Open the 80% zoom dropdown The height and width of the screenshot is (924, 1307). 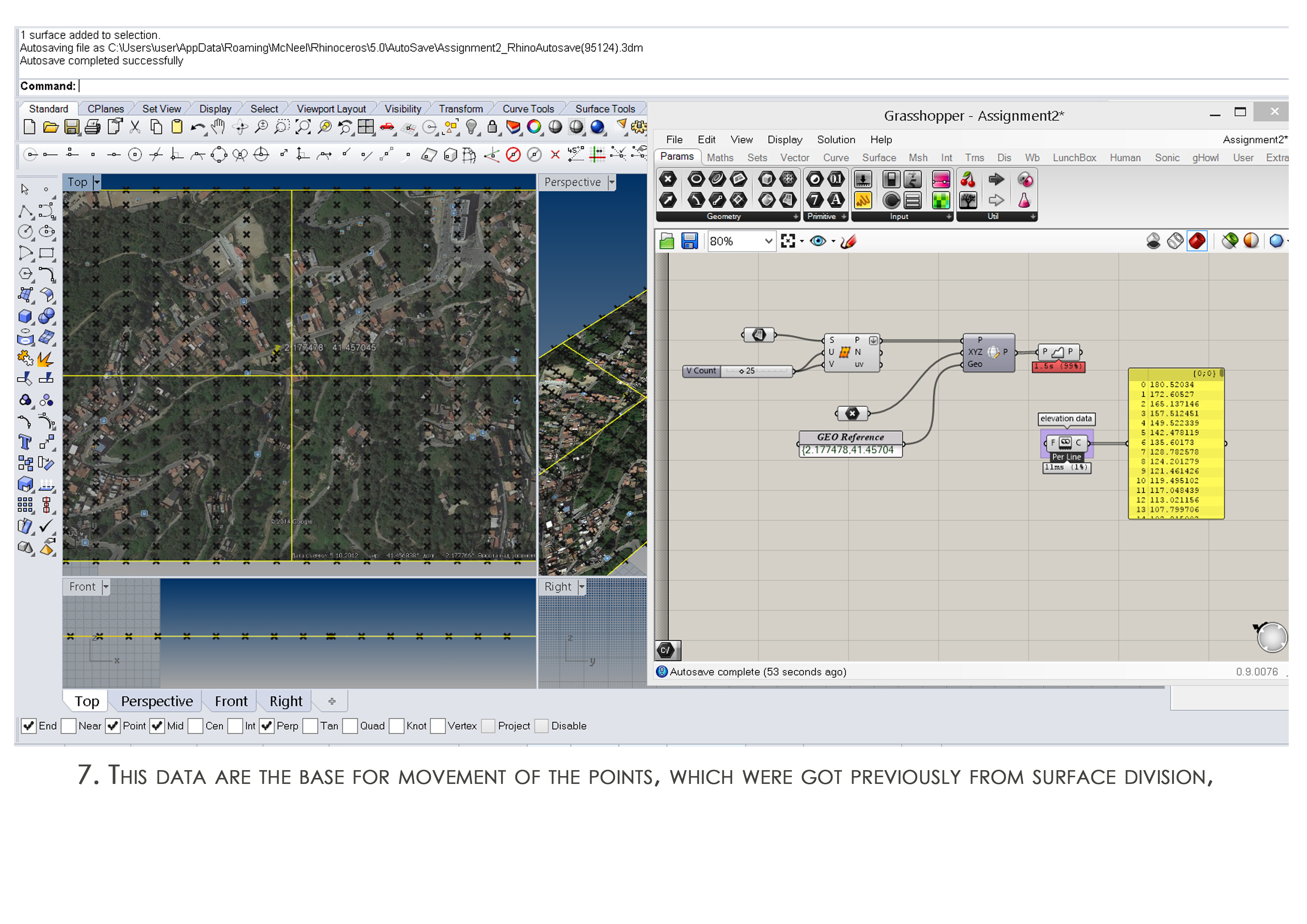pos(768,241)
